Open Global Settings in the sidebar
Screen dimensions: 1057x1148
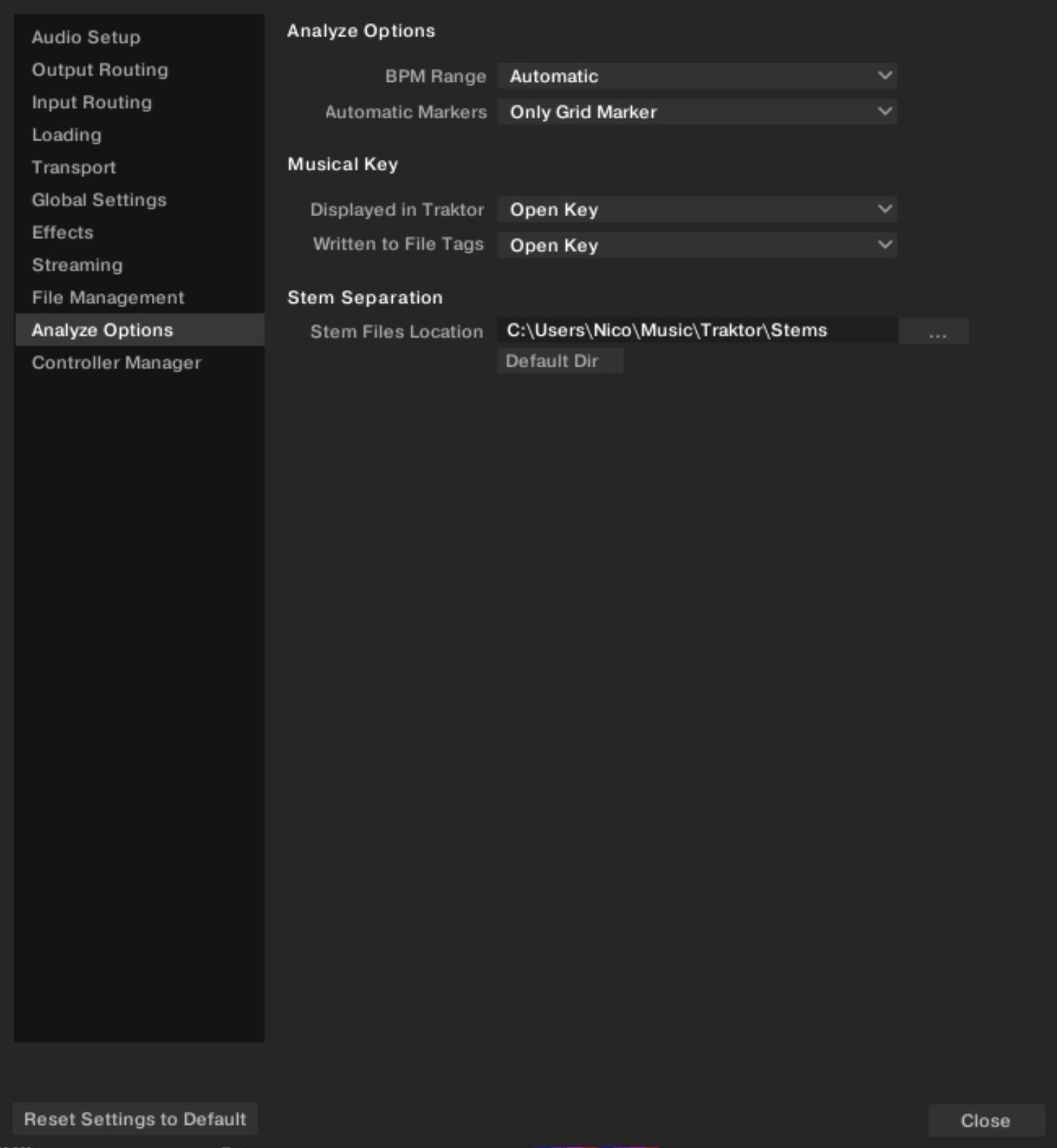[x=139, y=200]
